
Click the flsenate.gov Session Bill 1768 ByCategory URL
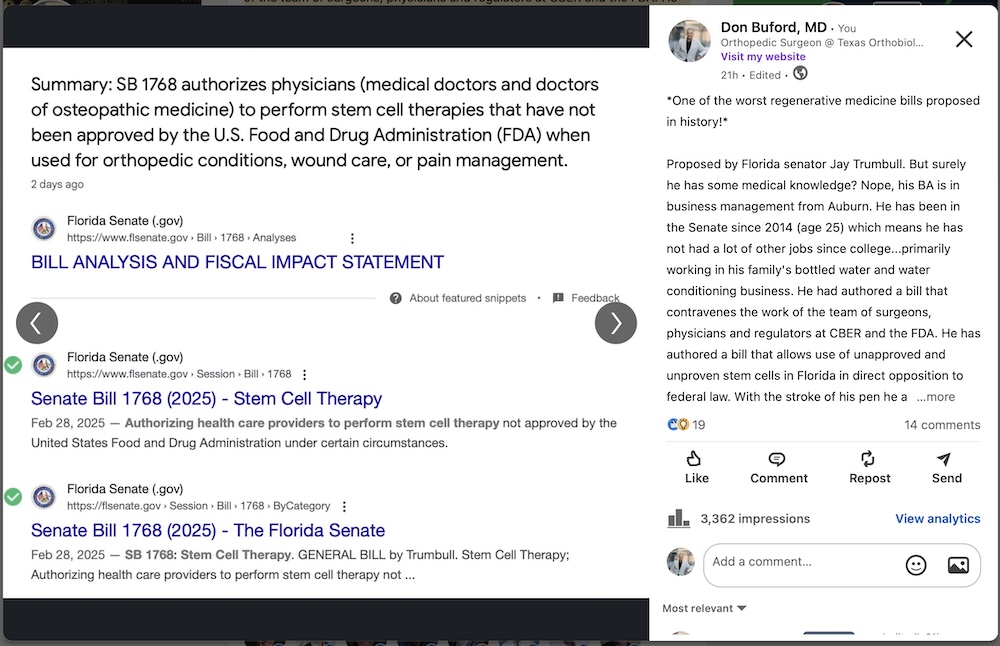coord(198,506)
